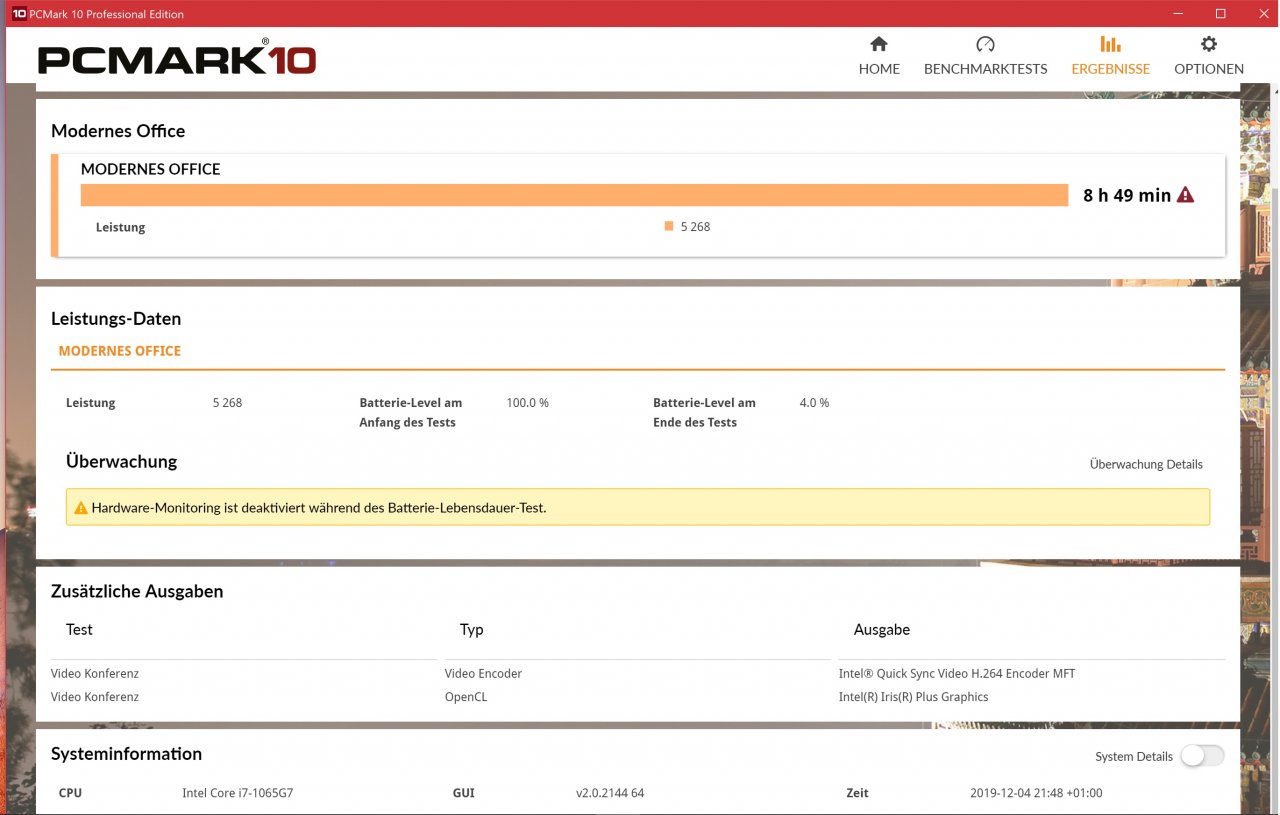The height and width of the screenshot is (815, 1280).
Task: Click Intel(R) Iris(R) Plus Graphics entry
Action: tap(913, 697)
